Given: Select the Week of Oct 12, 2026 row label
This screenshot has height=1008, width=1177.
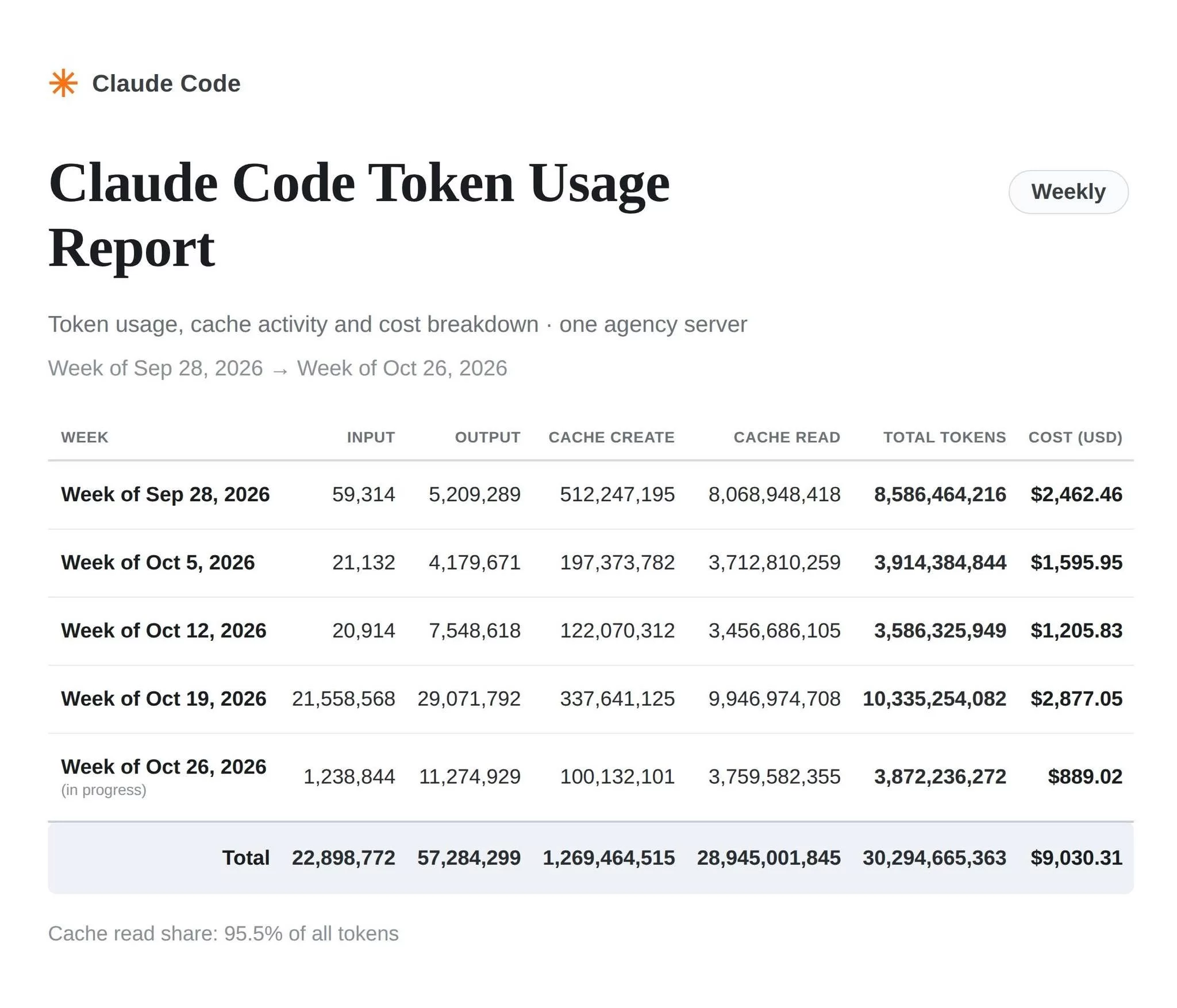Looking at the screenshot, I should (x=164, y=630).
